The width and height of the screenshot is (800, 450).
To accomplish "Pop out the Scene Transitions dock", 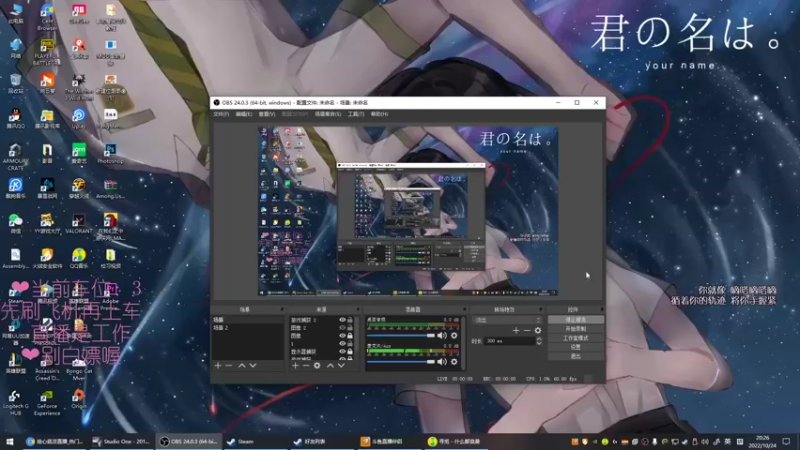I will 541,309.
